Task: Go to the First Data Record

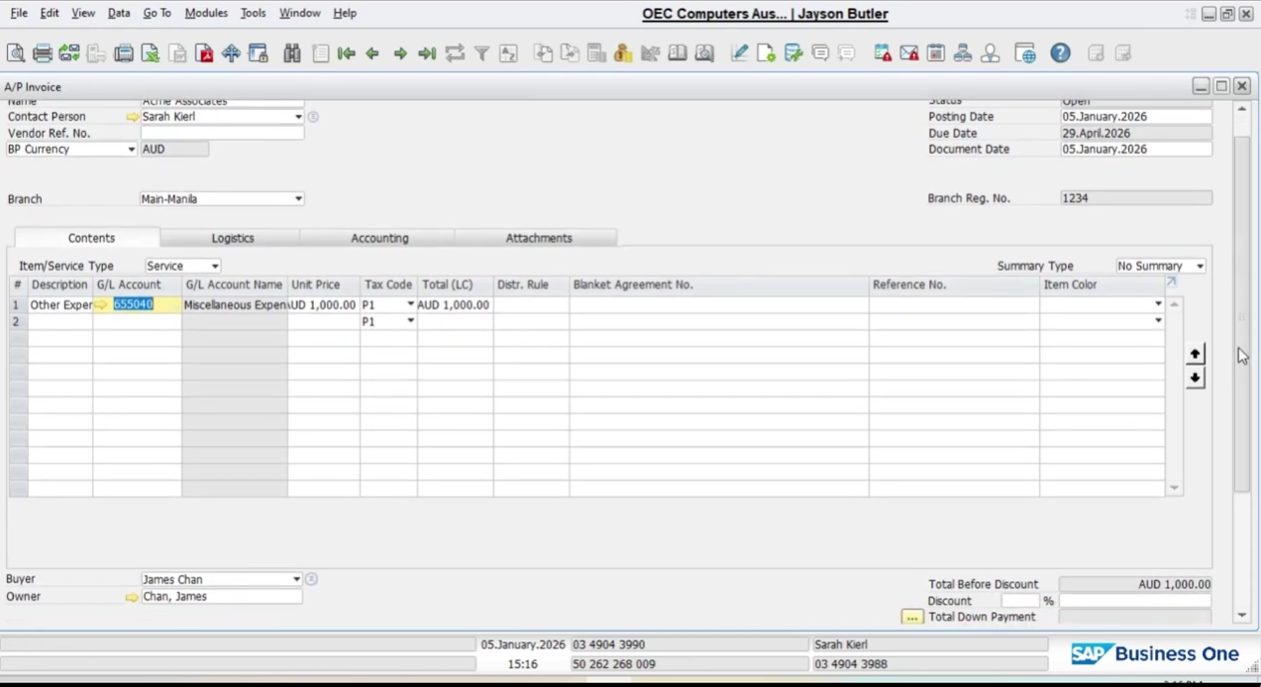Action: click(346, 53)
